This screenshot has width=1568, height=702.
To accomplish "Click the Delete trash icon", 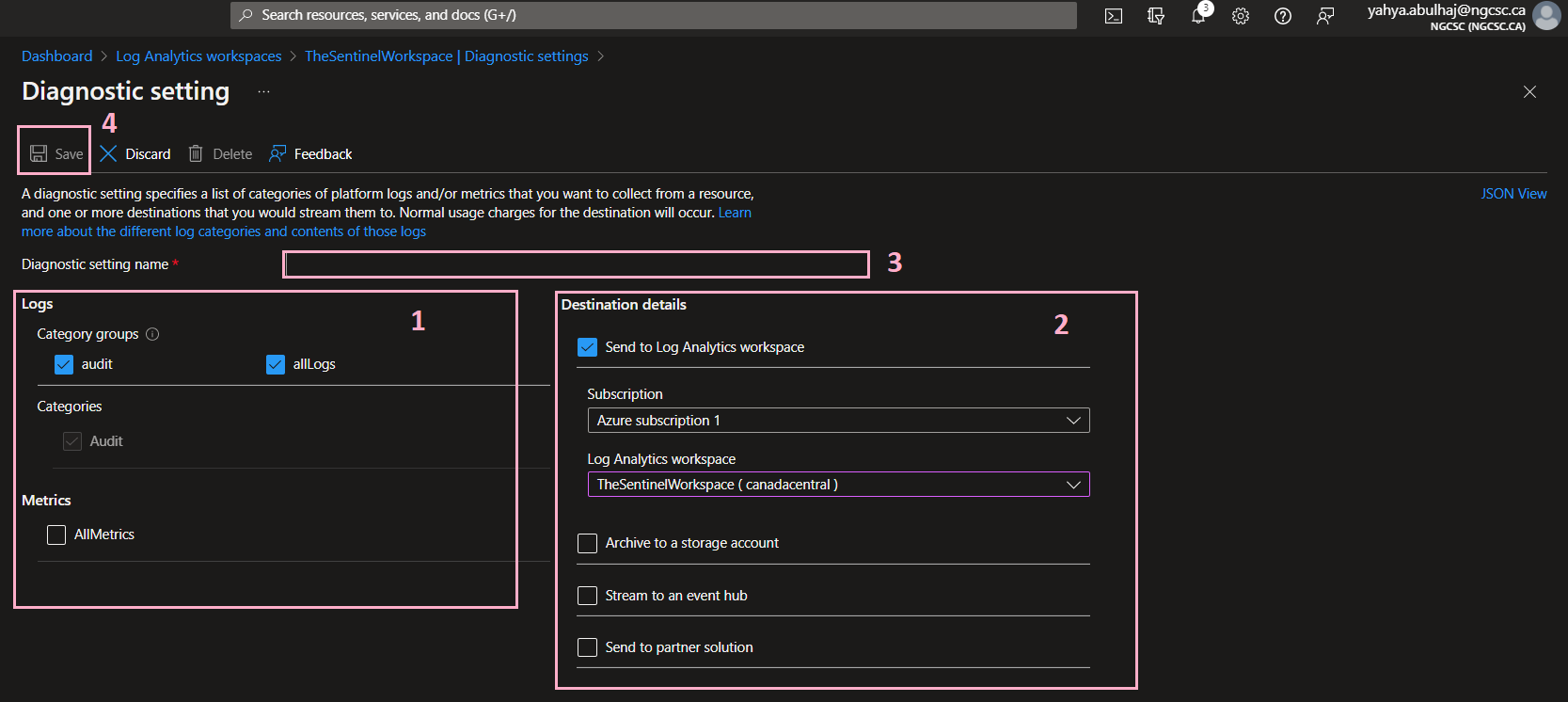I will coord(196,153).
